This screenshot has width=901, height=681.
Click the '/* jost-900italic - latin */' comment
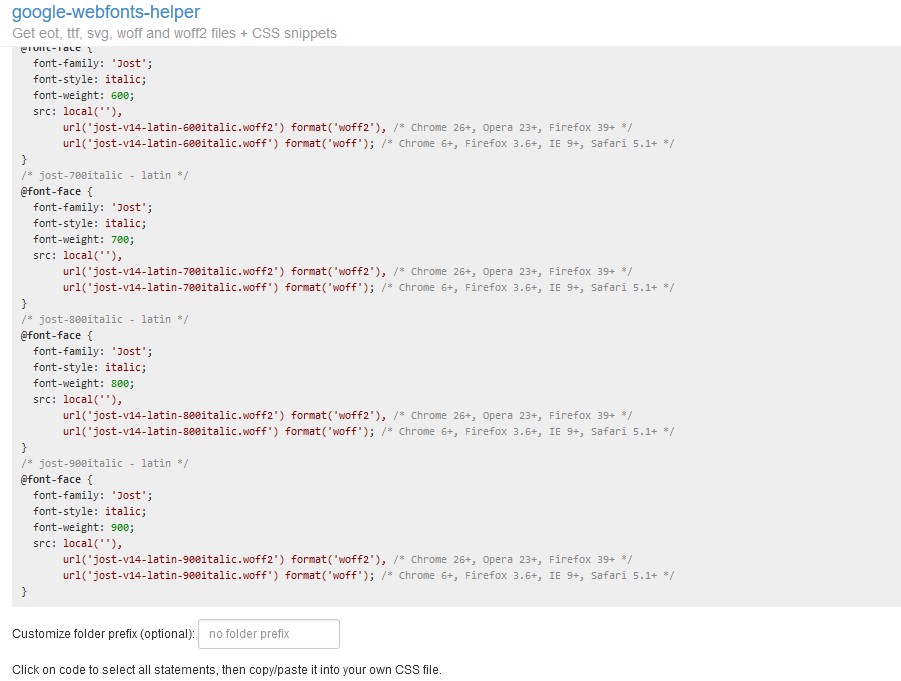click(105, 463)
